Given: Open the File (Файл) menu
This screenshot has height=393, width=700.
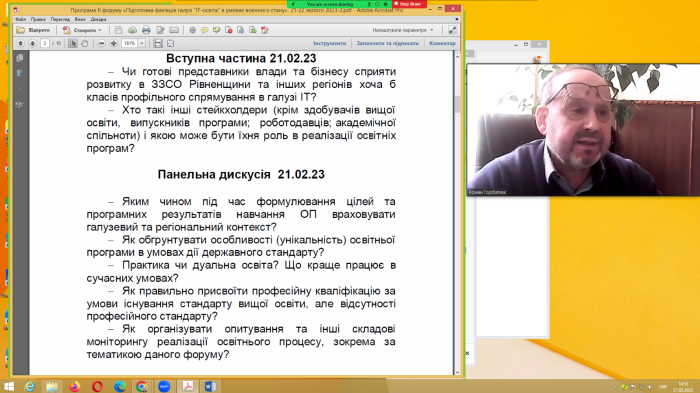Looking at the screenshot, I should (x=21, y=20).
